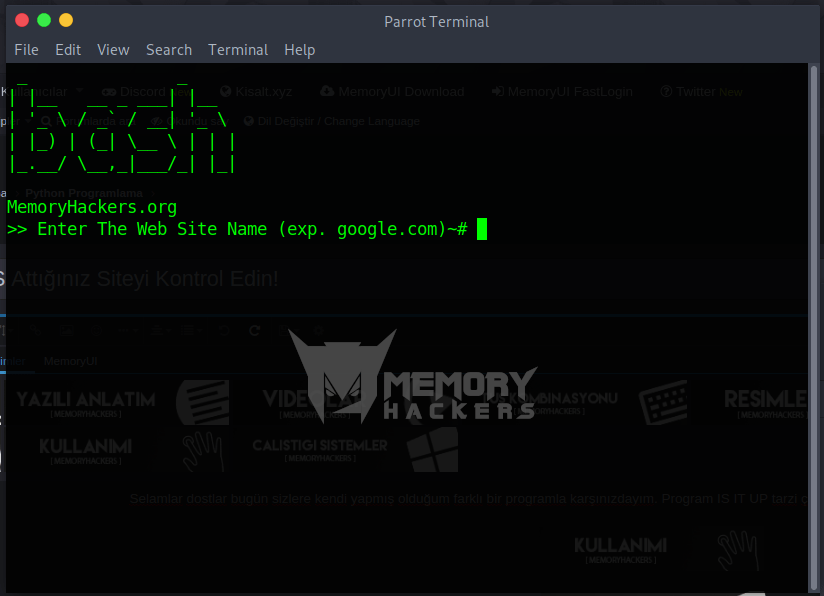Open the Edit menu

pyautogui.click(x=68, y=50)
